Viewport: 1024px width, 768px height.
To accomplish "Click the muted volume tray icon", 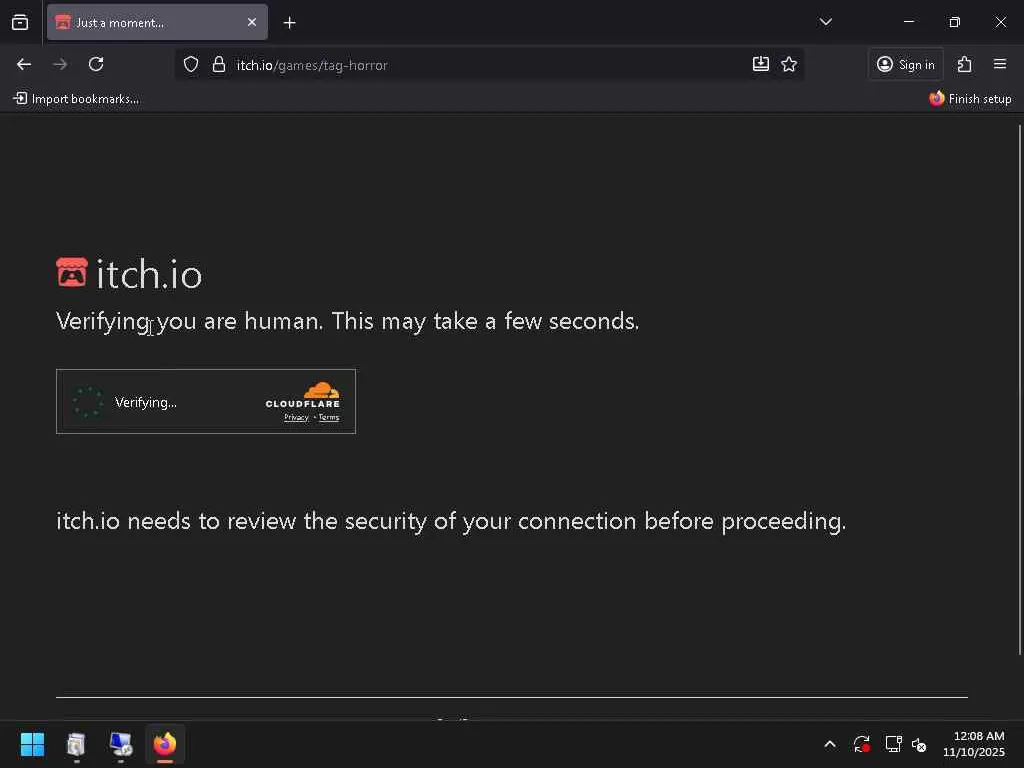I will [919, 744].
